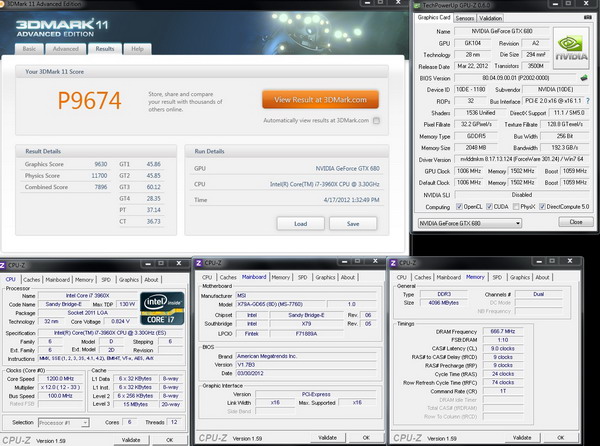Viewport: 600px width, 446px height.
Task: Open the NVIDIA GeForce GTX 680 dropdown
Action: [470, 223]
